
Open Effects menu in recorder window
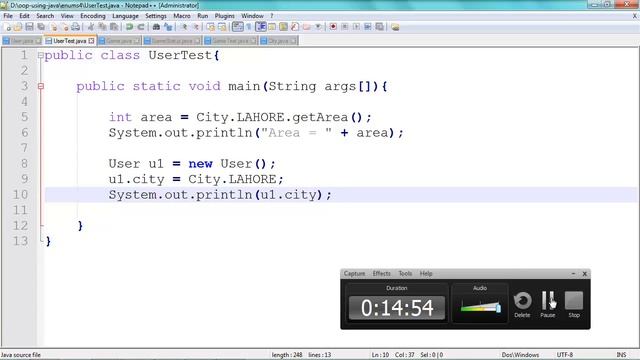382,273
